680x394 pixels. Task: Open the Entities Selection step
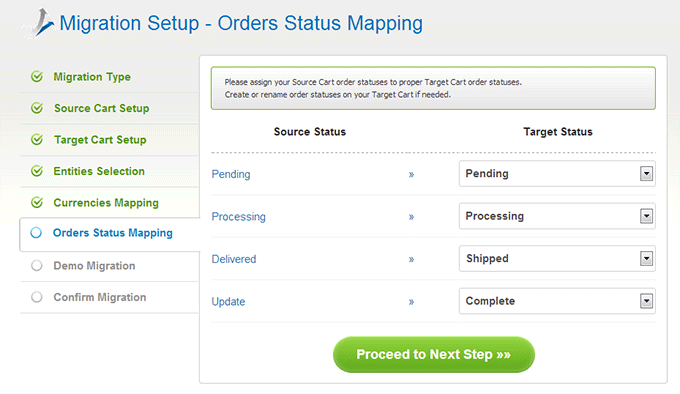(99, 171)
